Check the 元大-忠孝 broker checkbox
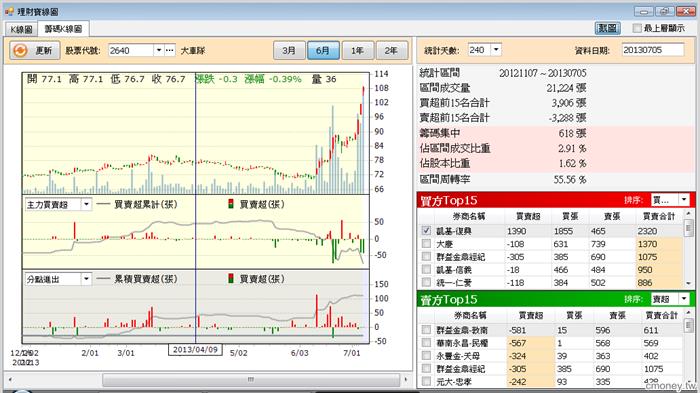Viewport: 700px width, 393px height. [x=426, y=381]
